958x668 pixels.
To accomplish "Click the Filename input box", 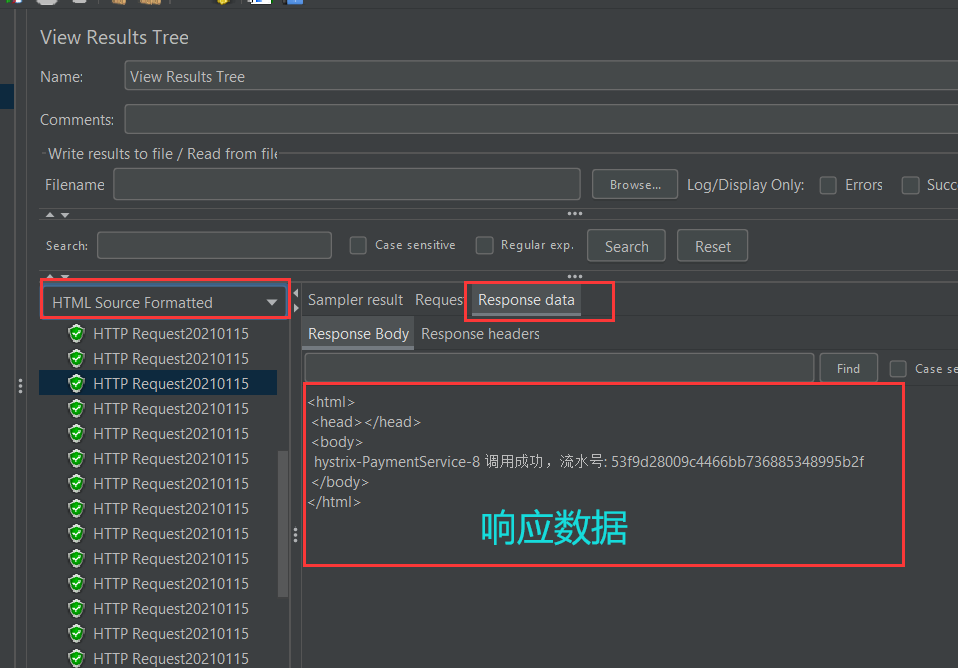I will (x=346, y=184).
